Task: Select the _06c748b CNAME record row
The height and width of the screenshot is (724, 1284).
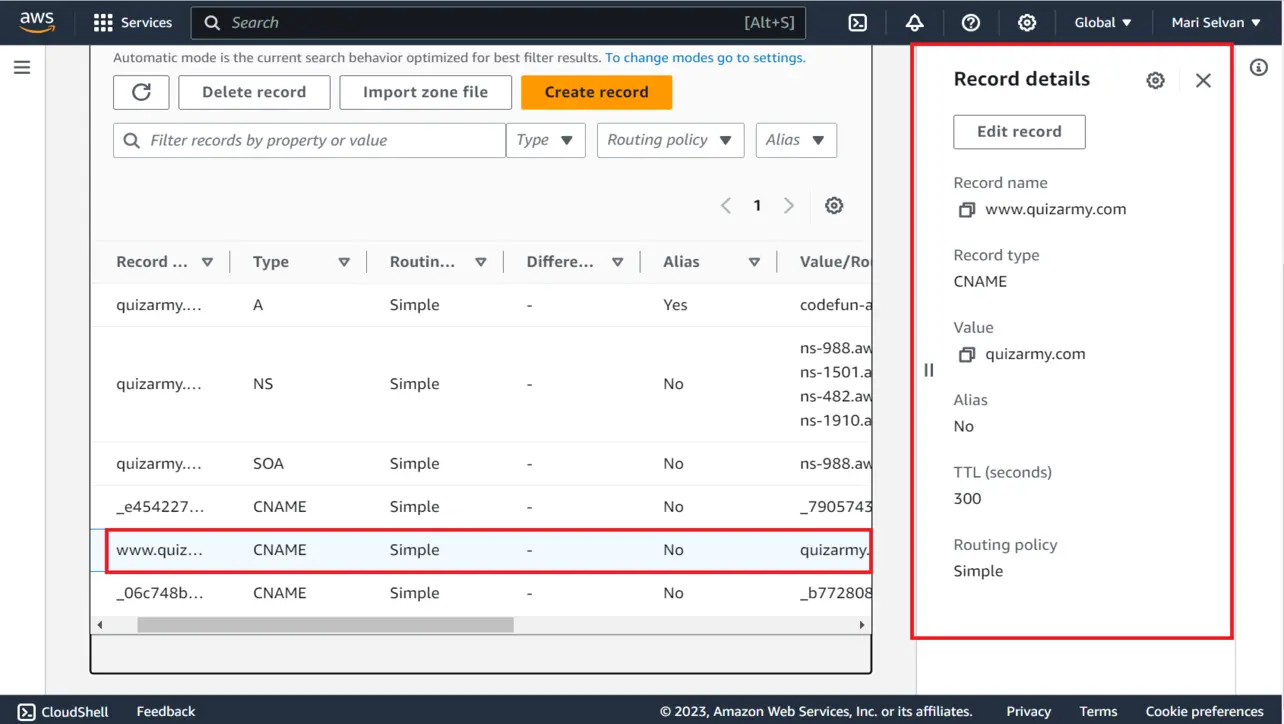Action: click(481, 593)
